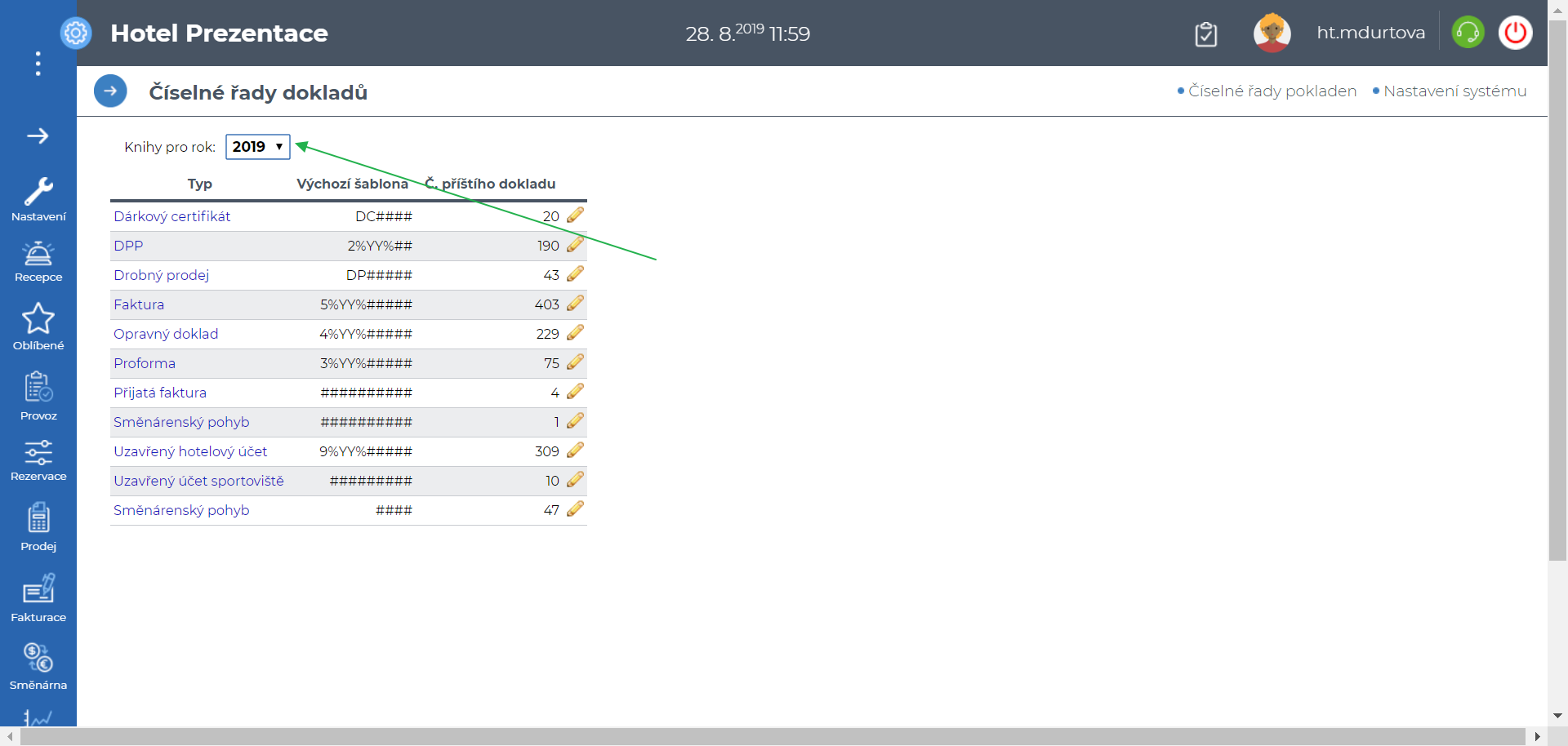
Task: Expand sidebar with the white arrow icon
Action: (38, 135)
